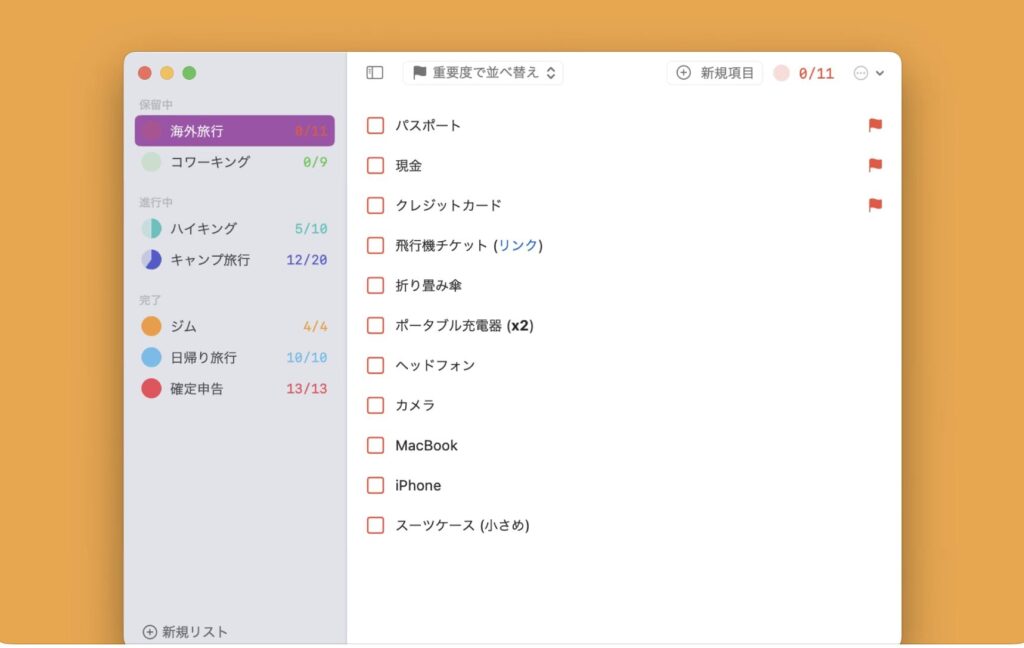Image resolution: width=1024 pixels, height=648 pixels.
Task: Open the 重要度で並べ替え sort dropdown
Action: [x=483, y=73]
